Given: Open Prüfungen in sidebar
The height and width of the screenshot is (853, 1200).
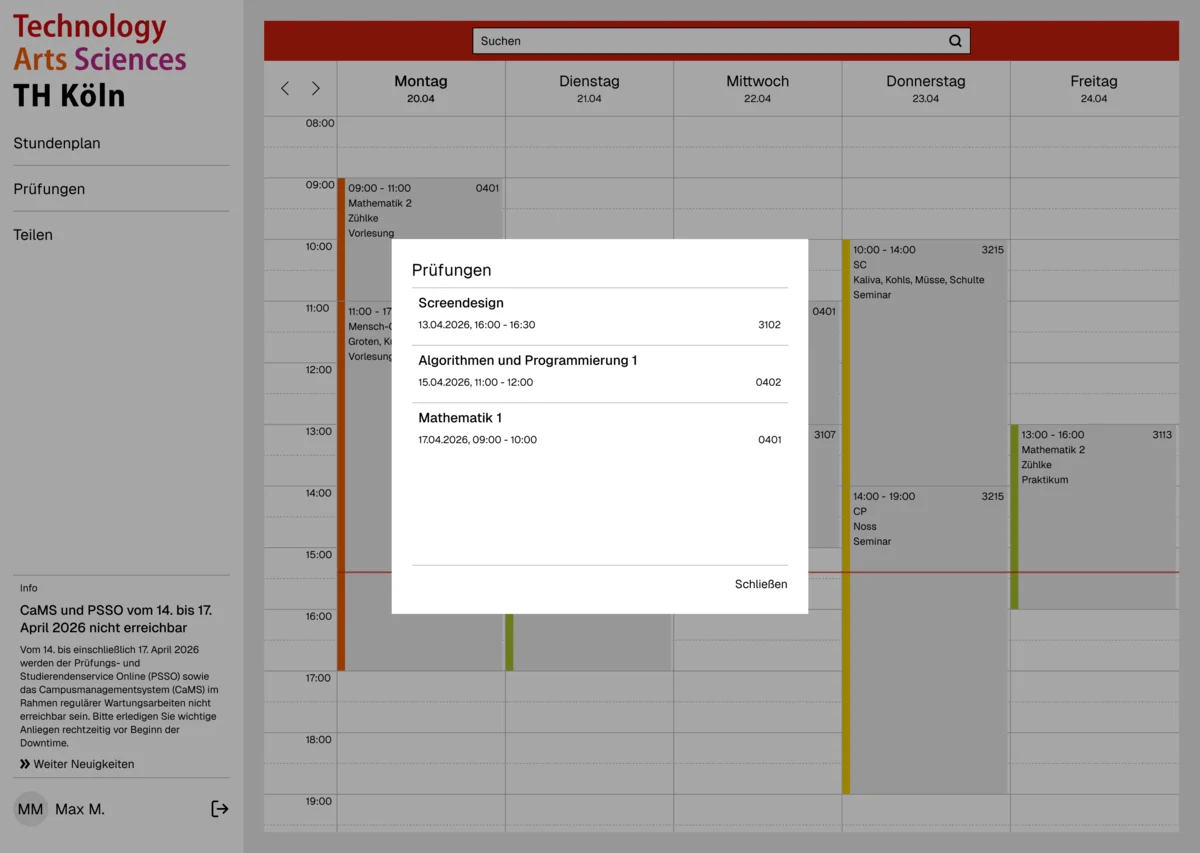Looking at the screenshot, I should (x=49, y=189).
